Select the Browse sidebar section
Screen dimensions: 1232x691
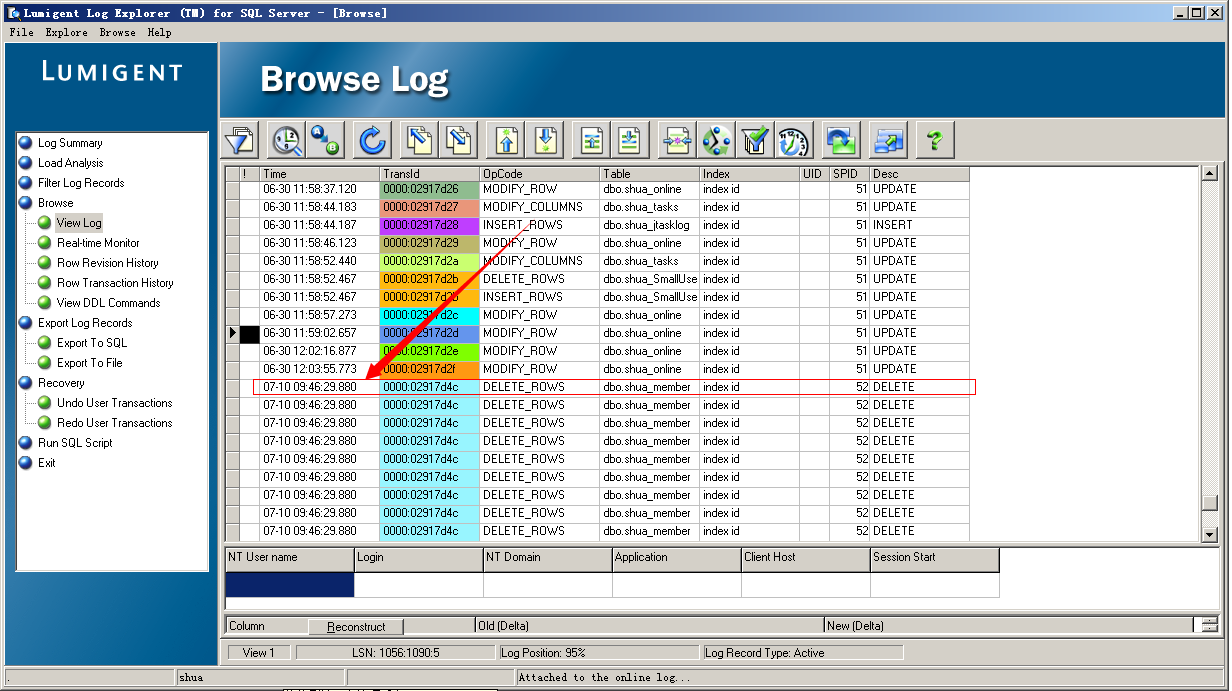coord(56,203)
